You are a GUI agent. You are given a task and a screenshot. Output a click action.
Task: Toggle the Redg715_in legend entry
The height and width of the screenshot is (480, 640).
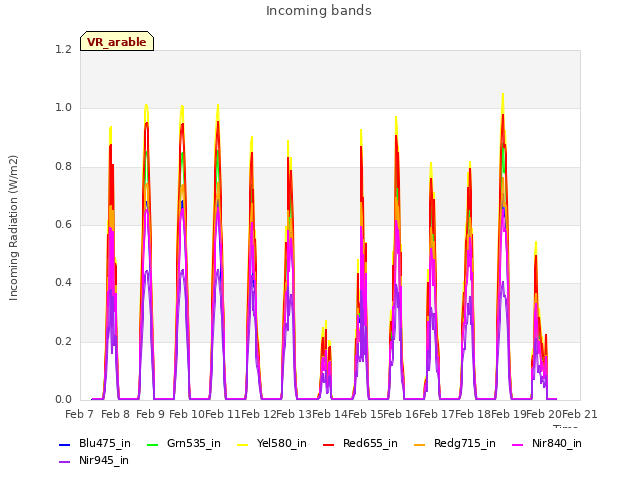pyautogui.click(x=455, y=444)
